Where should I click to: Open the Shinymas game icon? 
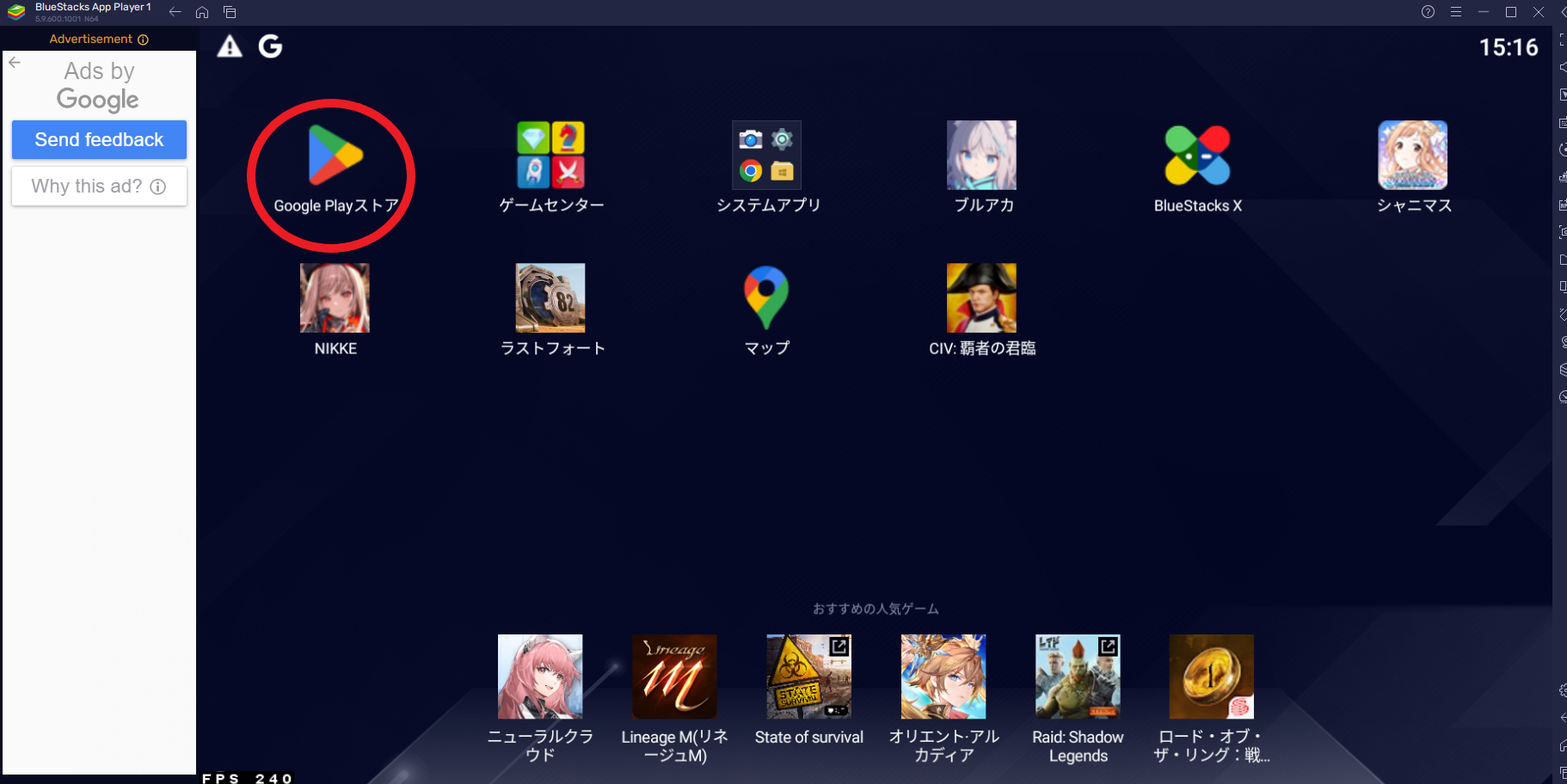click(x=1412, y=156)
